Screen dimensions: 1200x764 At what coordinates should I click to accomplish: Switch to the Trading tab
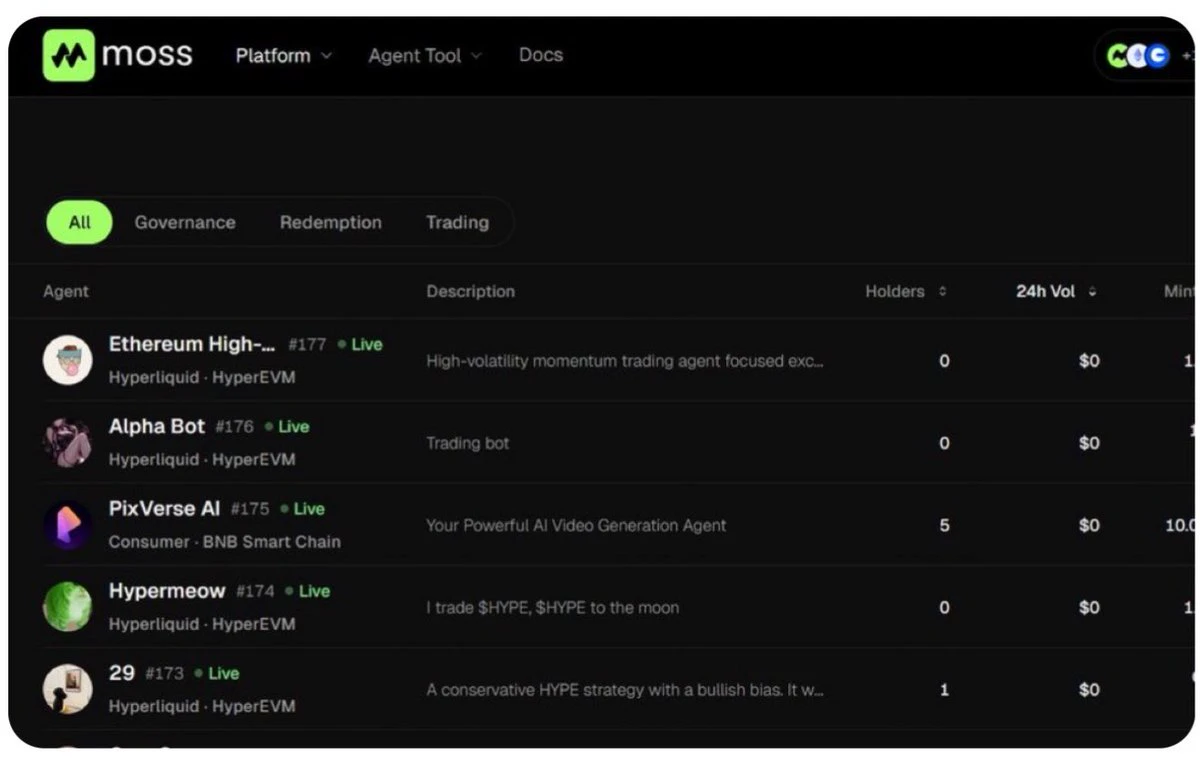457,222
